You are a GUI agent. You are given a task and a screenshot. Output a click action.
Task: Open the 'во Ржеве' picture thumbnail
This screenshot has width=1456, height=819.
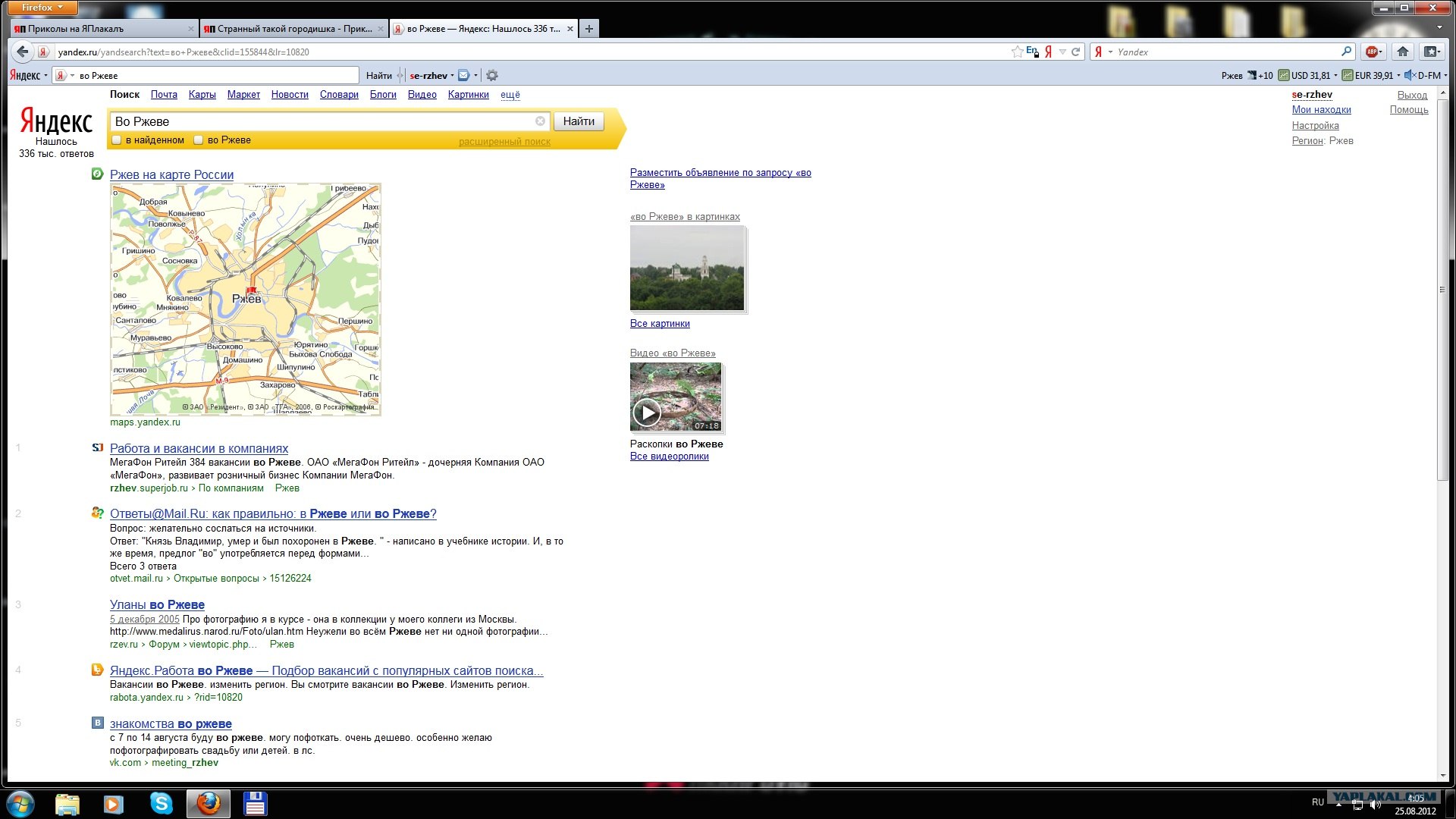click(687, 268)
